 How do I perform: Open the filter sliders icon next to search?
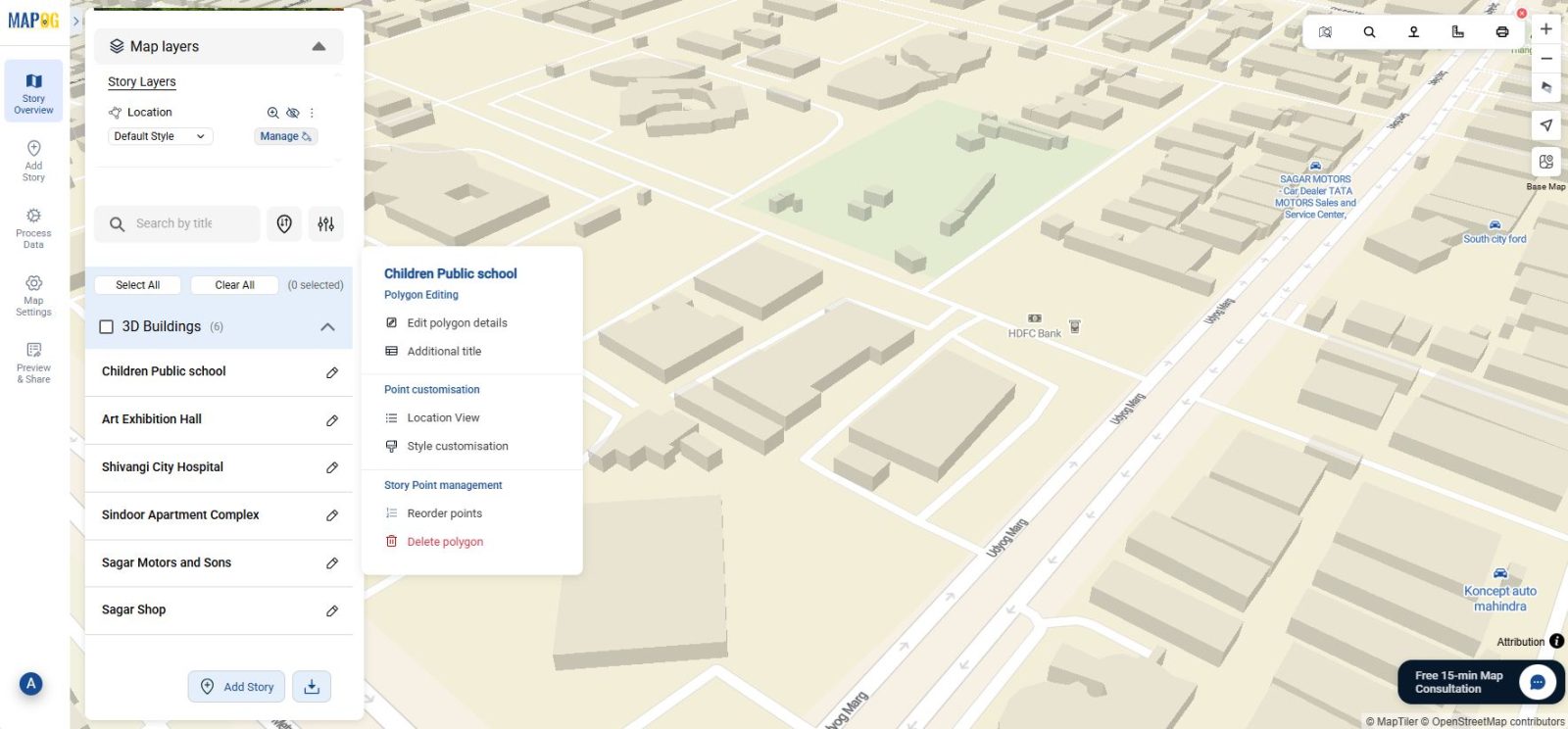click(x=326, y=224)
